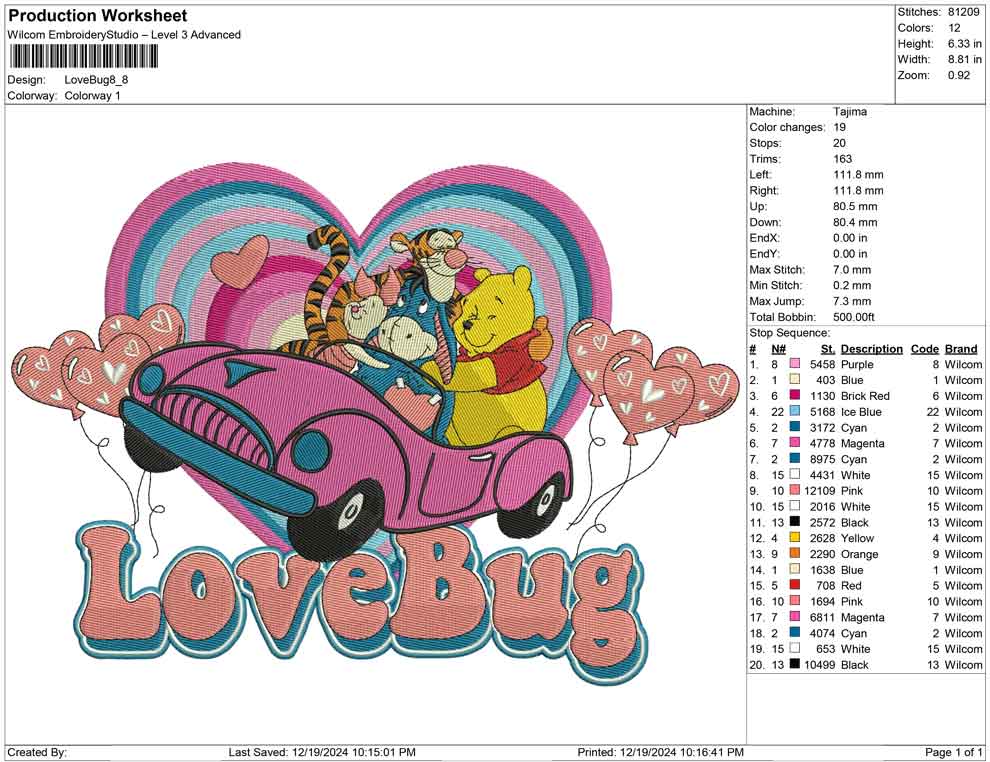Click the LoveBug embroidery design preview

point(375,422)
